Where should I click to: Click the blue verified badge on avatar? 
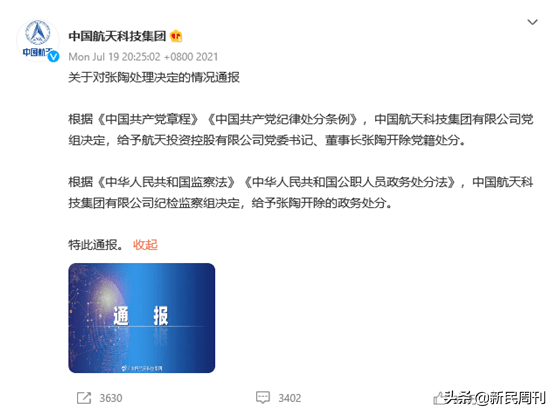(53, 57)
